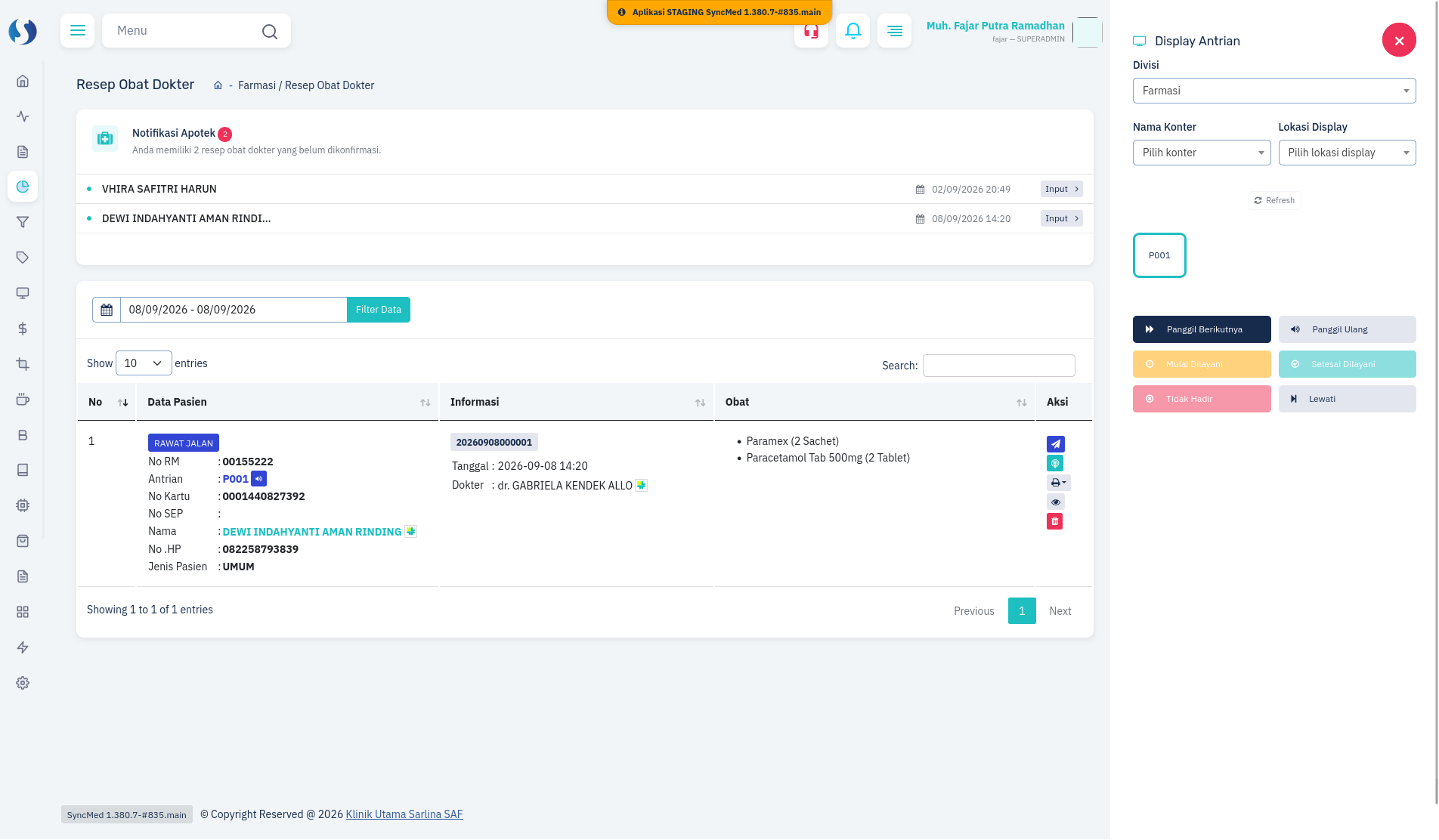
Task: Click the red trash delete icon
Action: tap(1054, 521)
